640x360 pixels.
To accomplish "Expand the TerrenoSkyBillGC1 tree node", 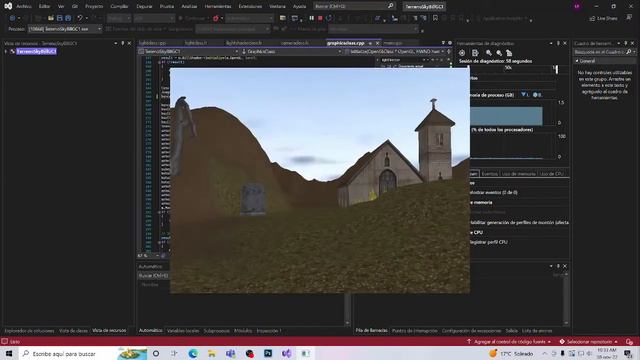I will 6,51.
